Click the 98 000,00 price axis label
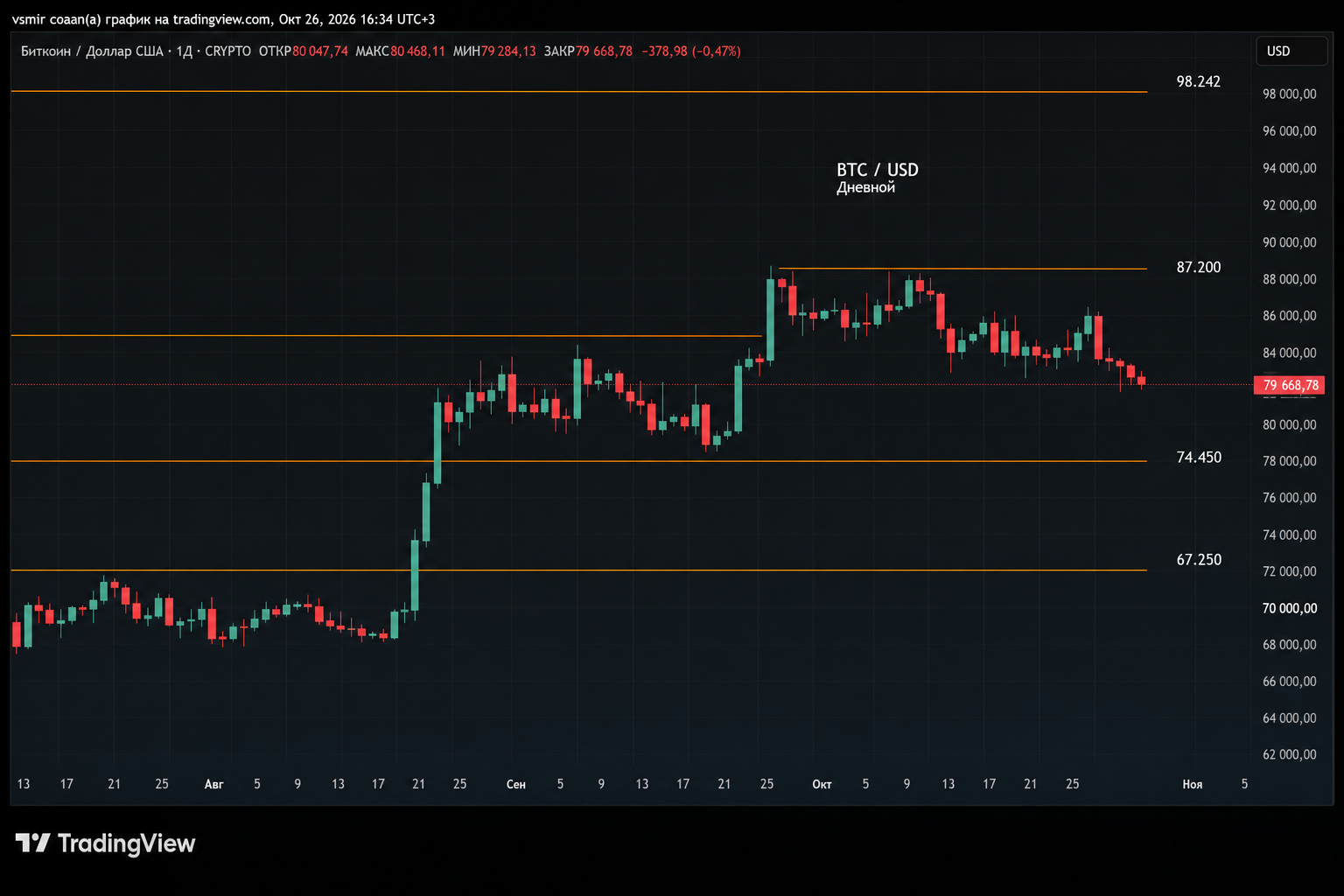Screen dimensions: 1344x896 pos(1289,94)
